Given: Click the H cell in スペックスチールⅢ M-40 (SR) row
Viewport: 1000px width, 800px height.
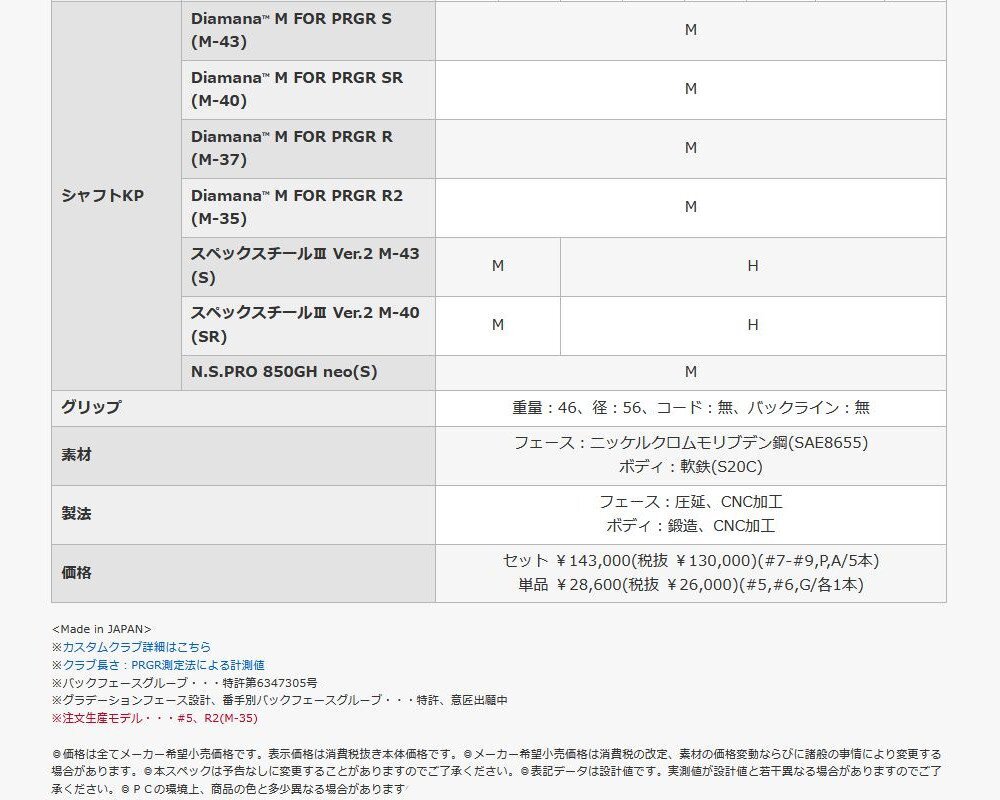Looking at the screenshot, I should pos(753,325).
